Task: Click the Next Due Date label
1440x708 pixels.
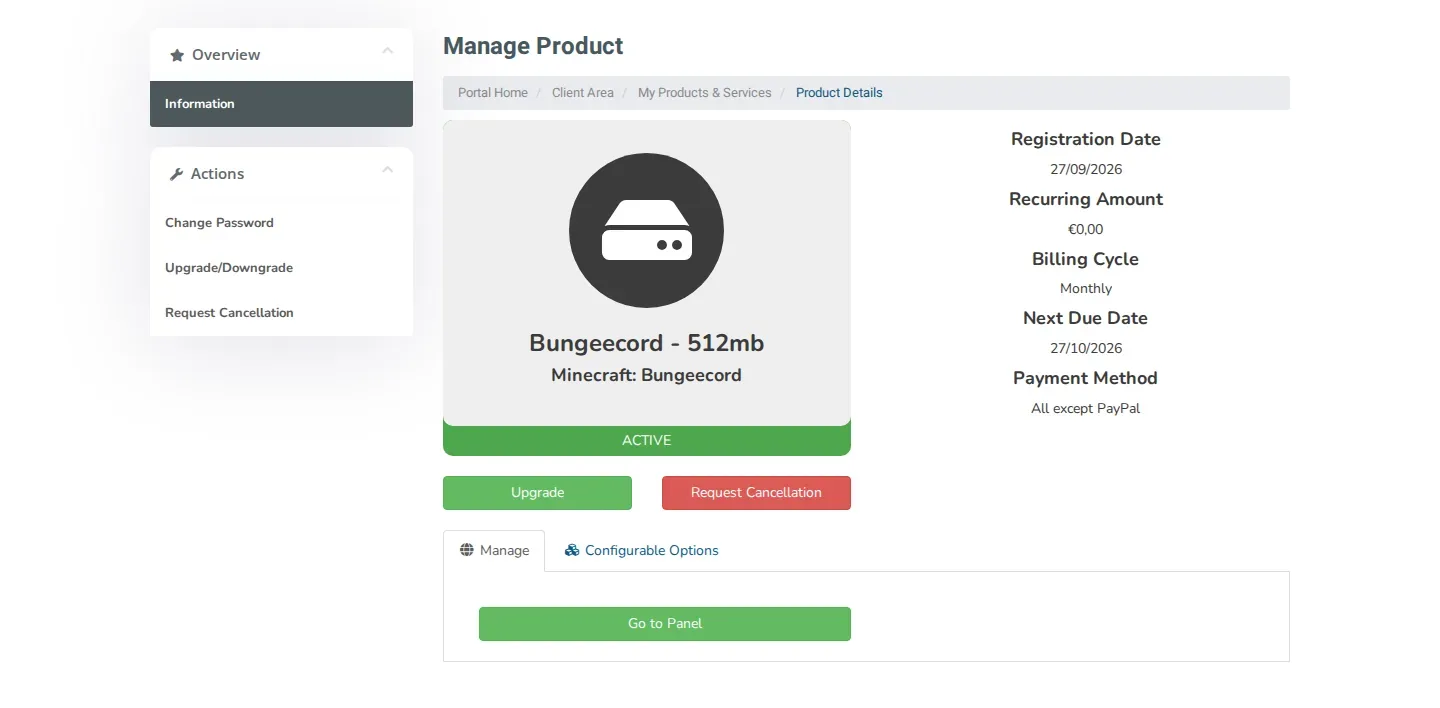Action: (x=1086, y=318)
